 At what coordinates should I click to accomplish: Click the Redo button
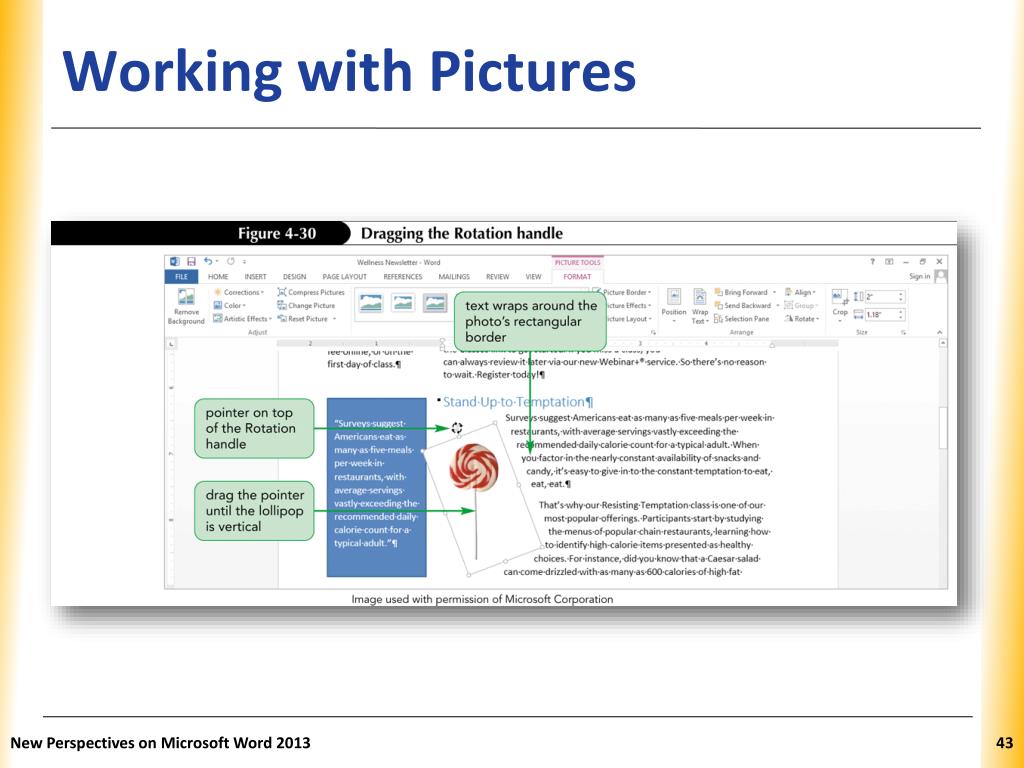231,261
